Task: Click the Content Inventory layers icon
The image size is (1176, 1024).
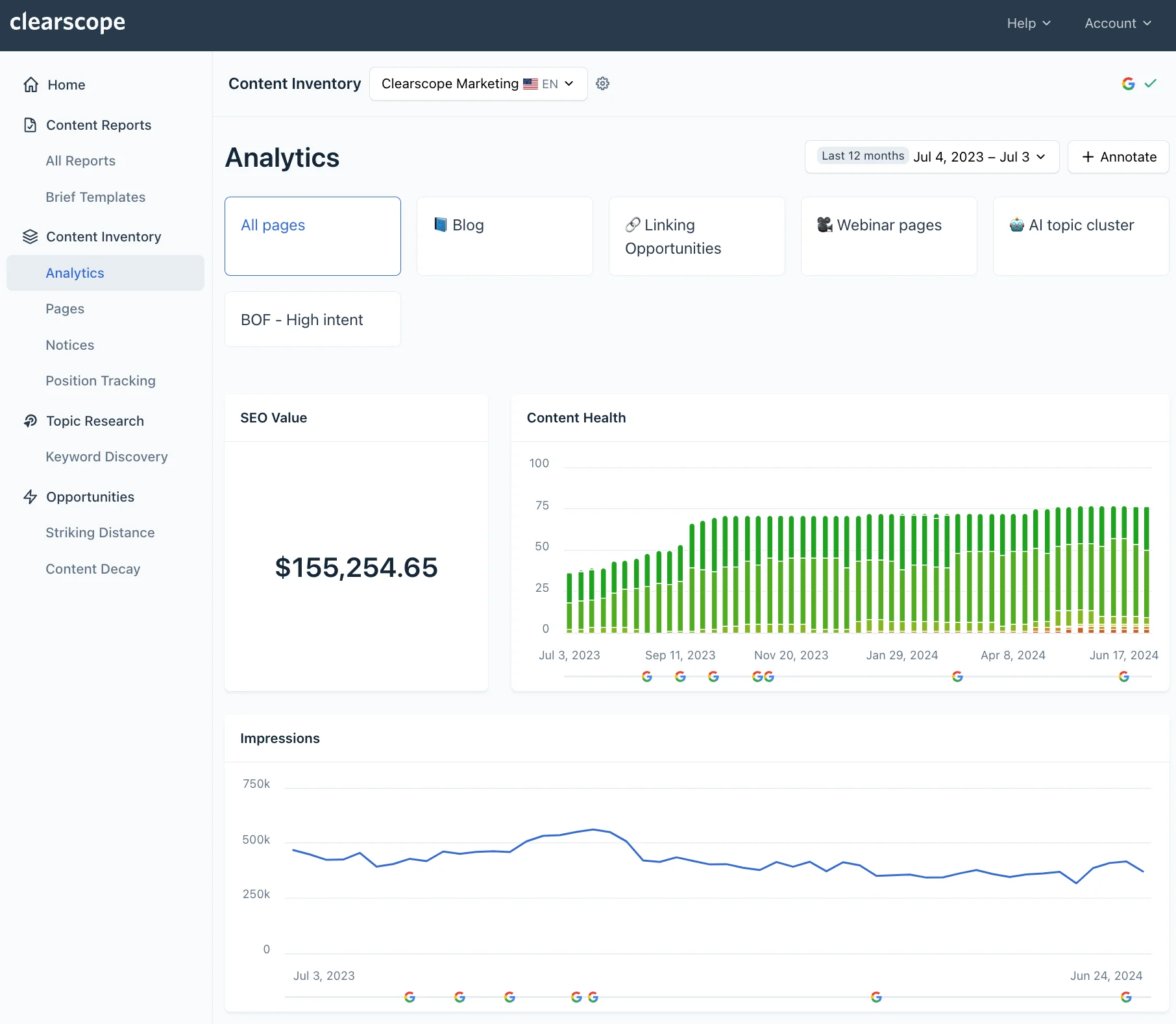Action: (x=31, y=236)
